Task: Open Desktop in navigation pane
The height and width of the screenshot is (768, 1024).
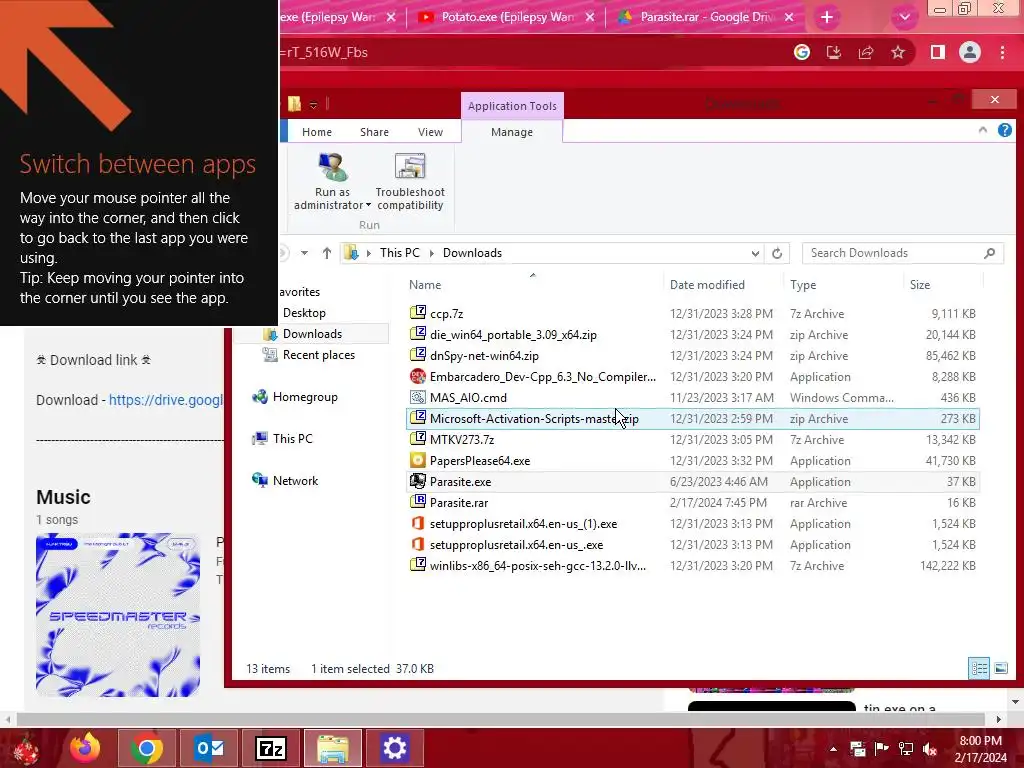Action: 304,313
